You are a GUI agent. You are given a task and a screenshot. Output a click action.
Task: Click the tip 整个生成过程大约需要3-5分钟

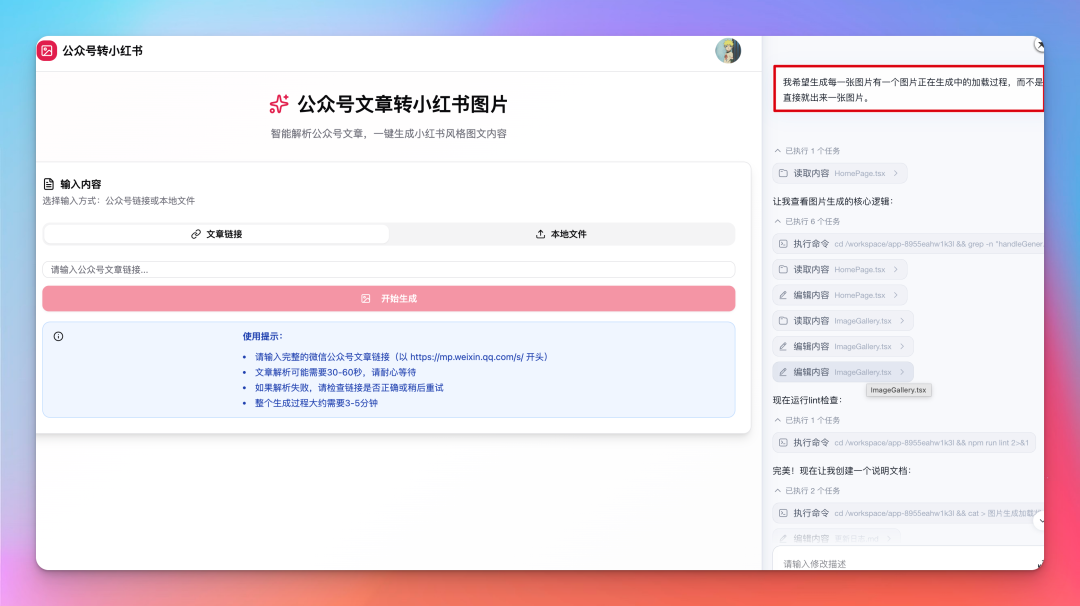click(316, 403)
